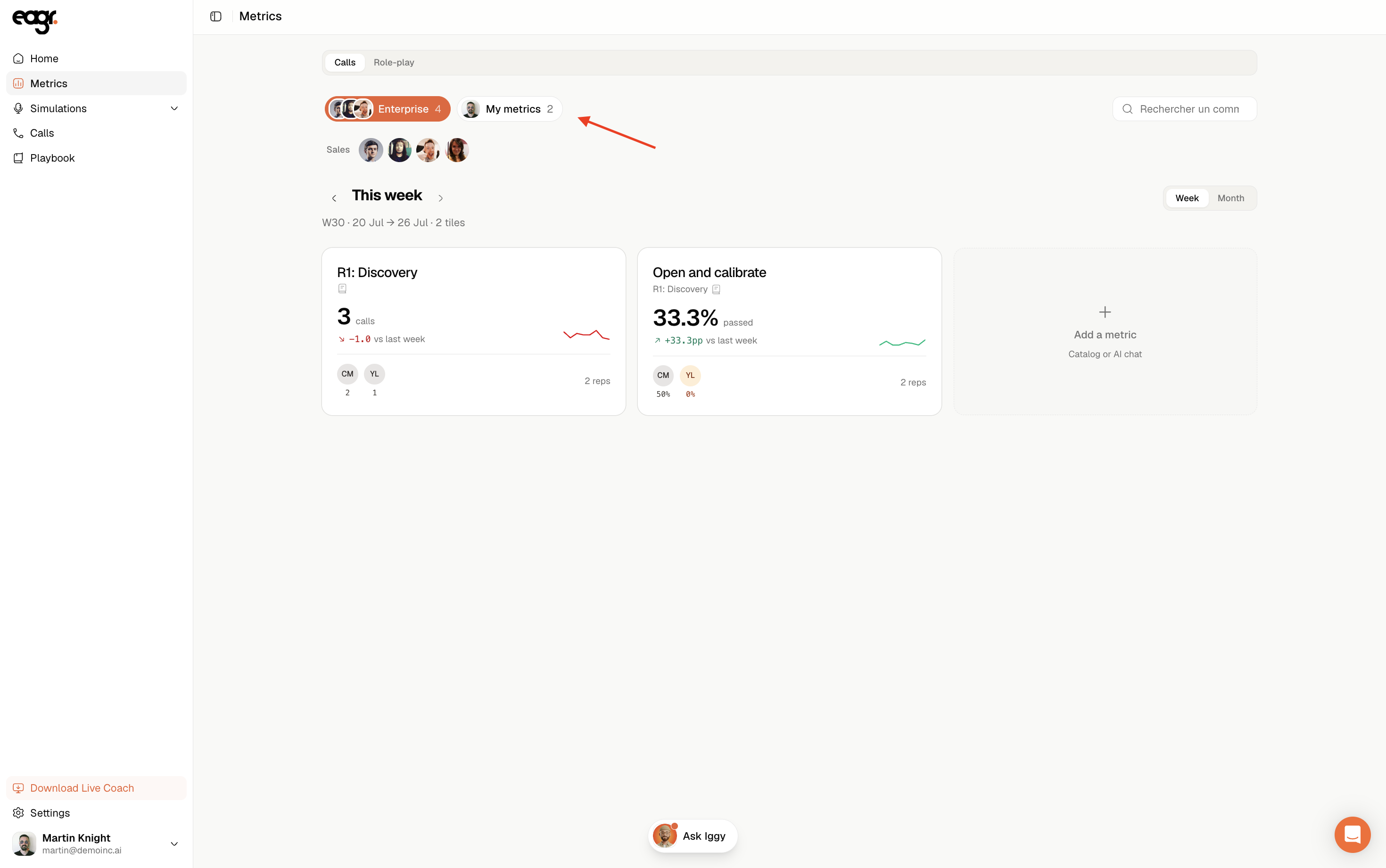Click '2 reps' in R1: Discovery card
Screen dimensions: 1386x868
(597, 381)
